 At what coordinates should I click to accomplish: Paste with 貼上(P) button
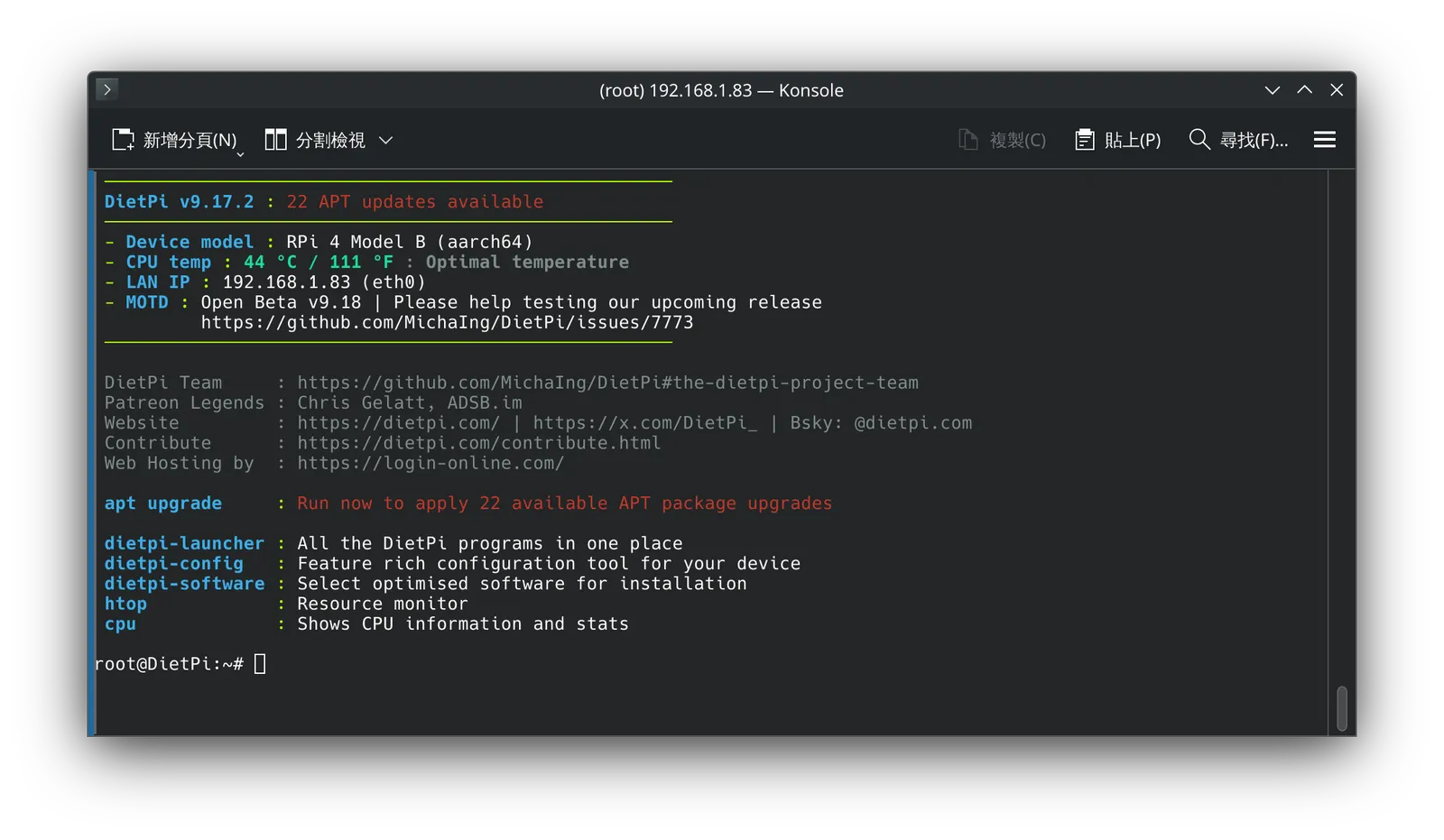tap(1118, 140)
